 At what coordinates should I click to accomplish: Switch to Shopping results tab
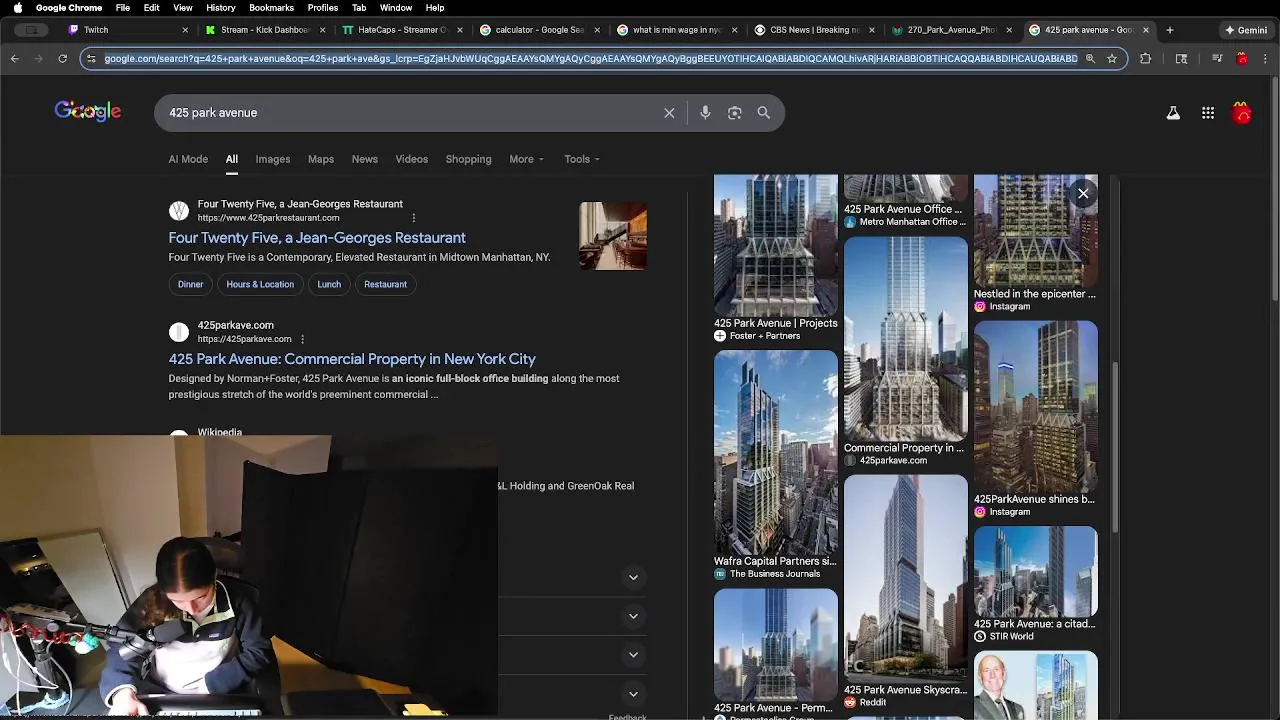coord(468,159)
